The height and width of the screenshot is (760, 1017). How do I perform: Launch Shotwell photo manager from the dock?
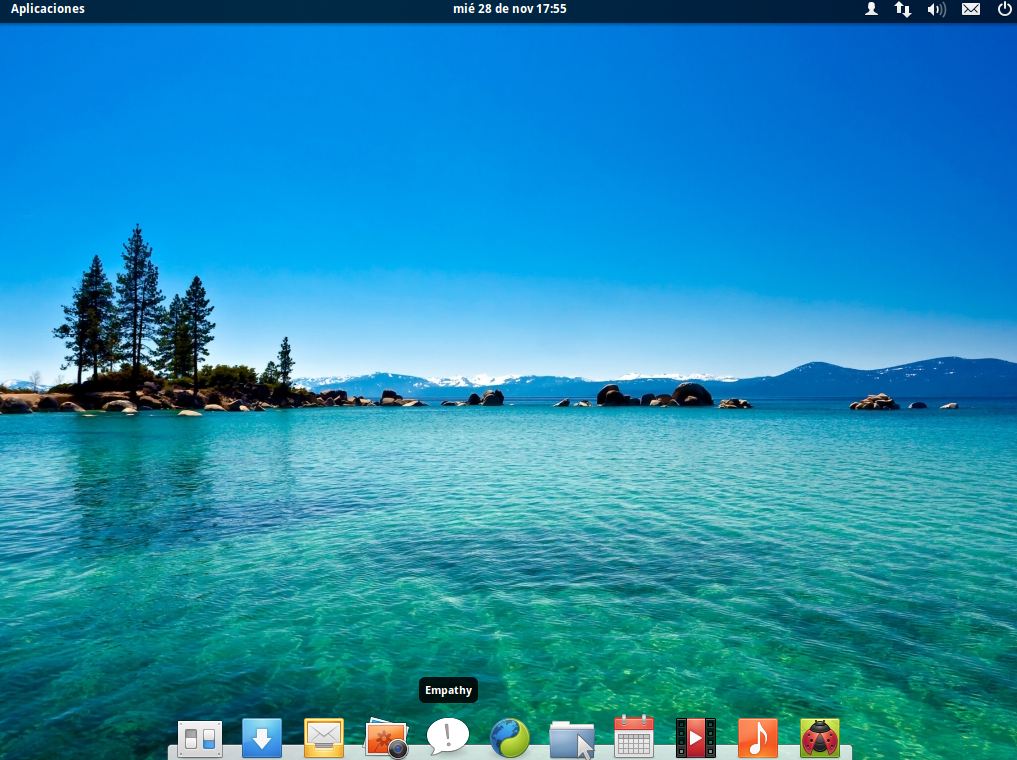386,738
